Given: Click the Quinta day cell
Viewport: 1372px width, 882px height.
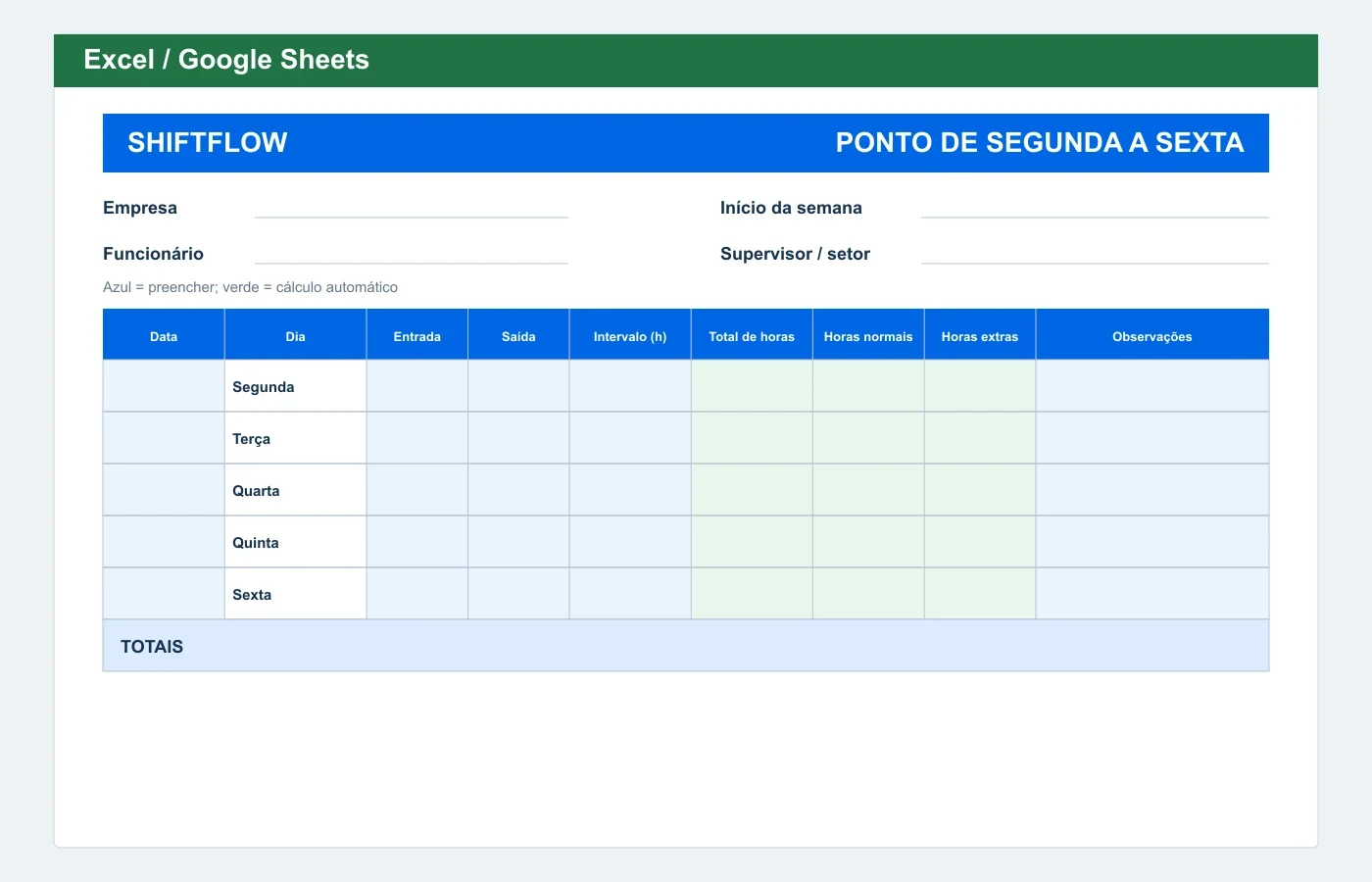Looking at the screenshot, I should point(295,542).
